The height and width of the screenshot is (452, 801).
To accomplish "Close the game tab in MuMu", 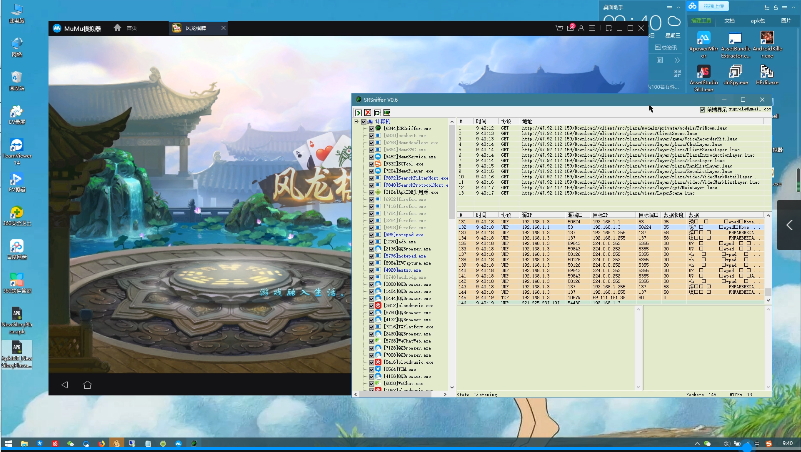I will [x=223, y=28].
